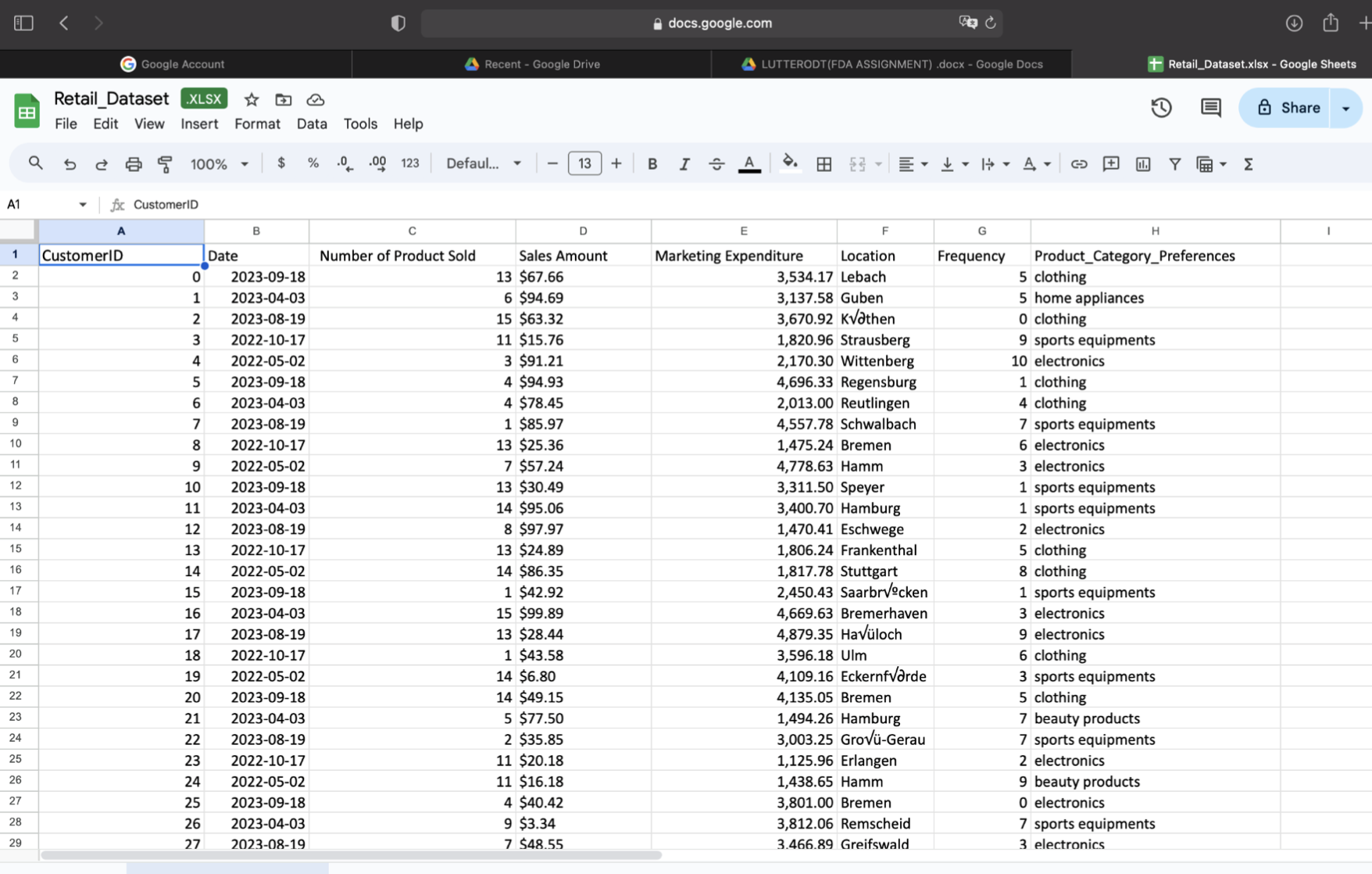
Task: Open the font family dropdown
Action: tap(484, 163)
